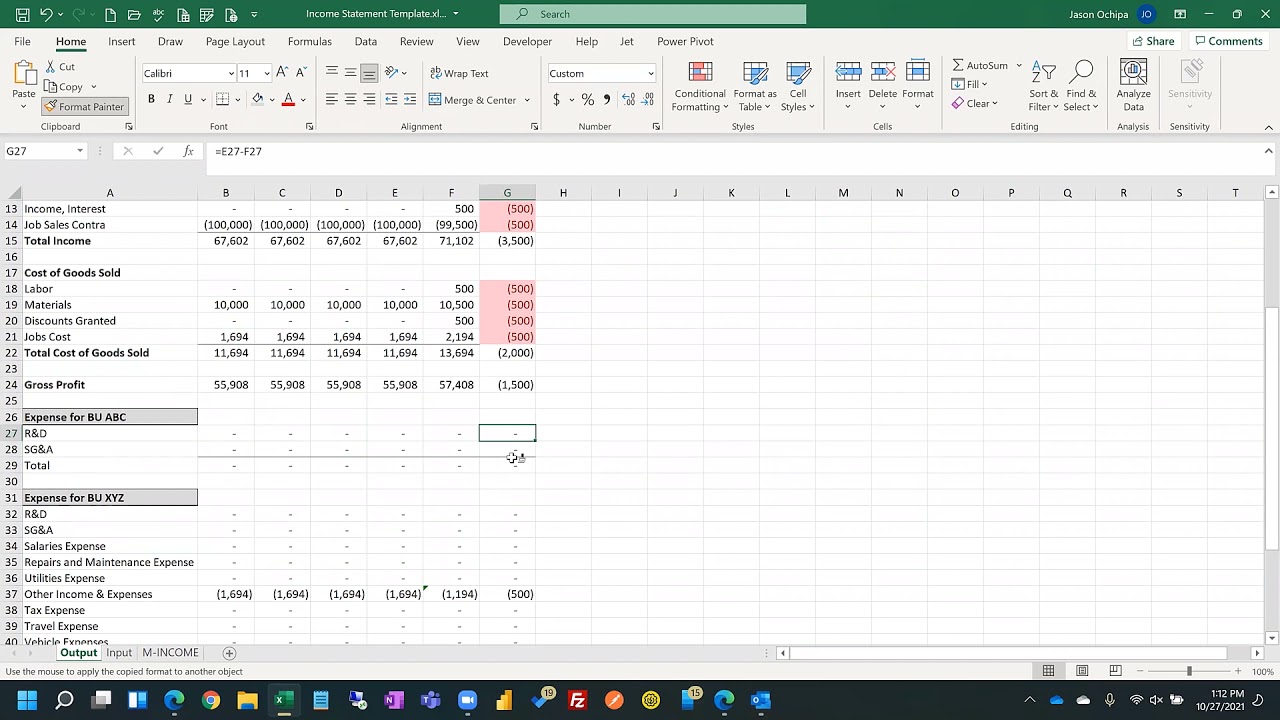The image size is (1280, 720).
Task: Increase the font size
Action: (x=282, y=73)
